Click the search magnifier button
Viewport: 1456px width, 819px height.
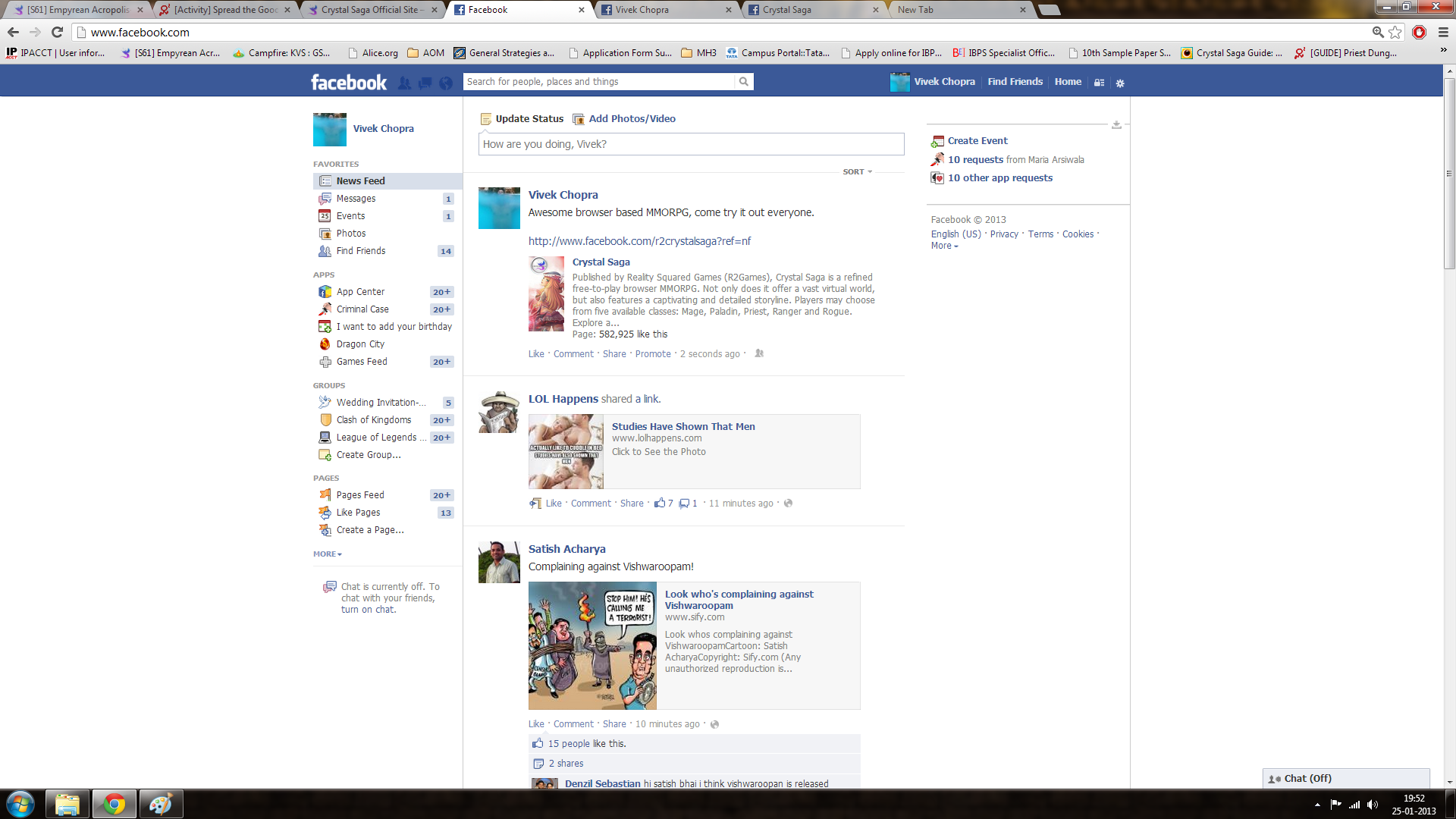[744, 82]
